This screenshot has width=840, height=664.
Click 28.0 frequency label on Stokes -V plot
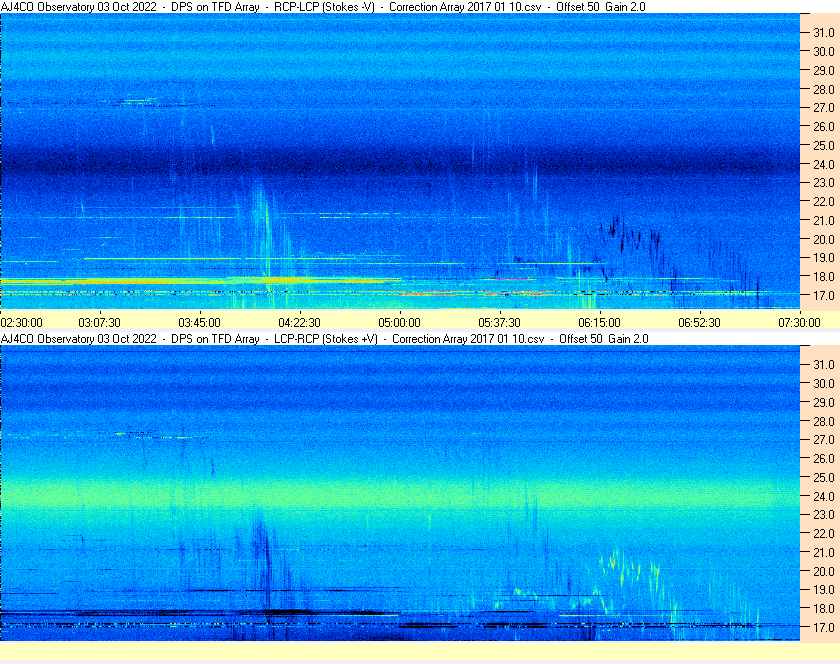(824, 89)
